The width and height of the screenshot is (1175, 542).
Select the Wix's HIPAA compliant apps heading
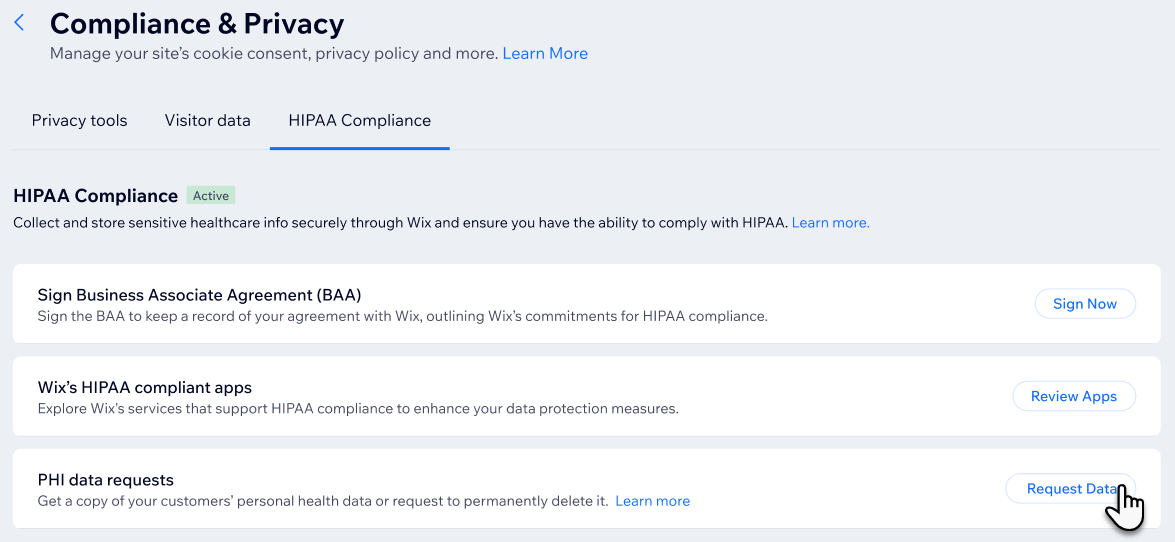point(144,387)
